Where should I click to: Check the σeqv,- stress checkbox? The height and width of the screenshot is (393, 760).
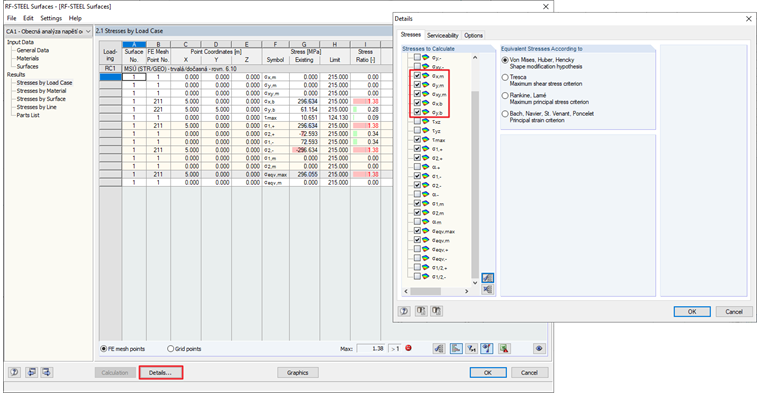417,258
